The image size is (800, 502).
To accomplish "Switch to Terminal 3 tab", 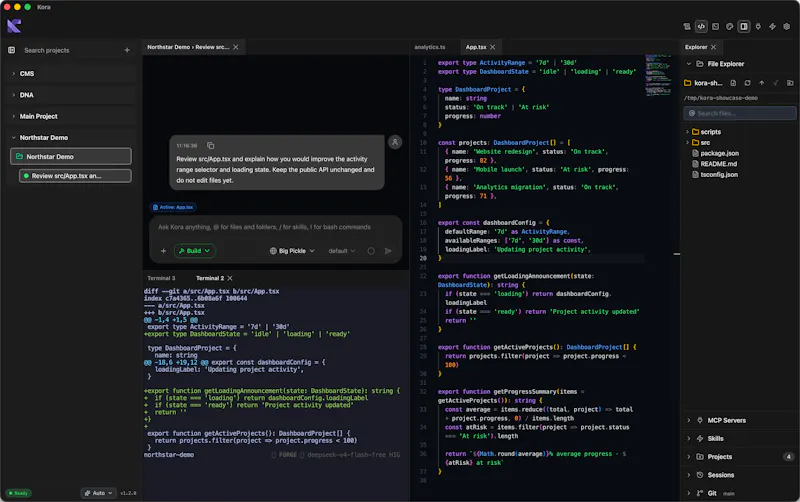I will click(x=161, y=278).
